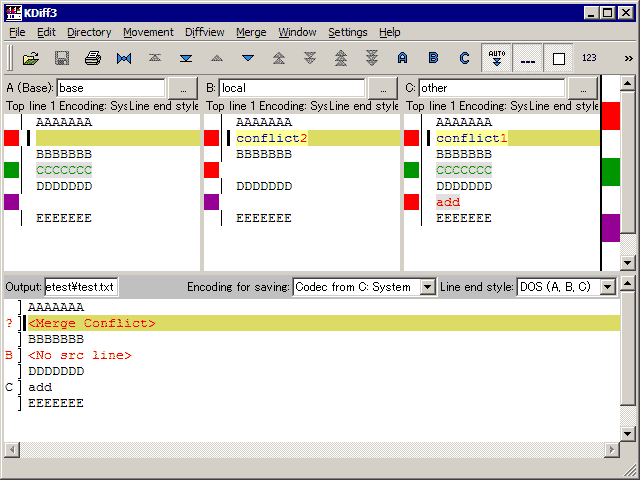Jump to next unsolved conflict icon

pos(372,58)
